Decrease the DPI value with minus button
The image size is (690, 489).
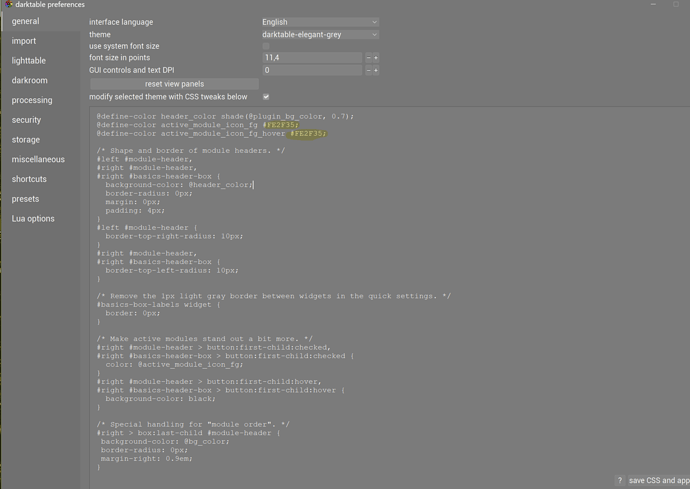pos(368,70)
